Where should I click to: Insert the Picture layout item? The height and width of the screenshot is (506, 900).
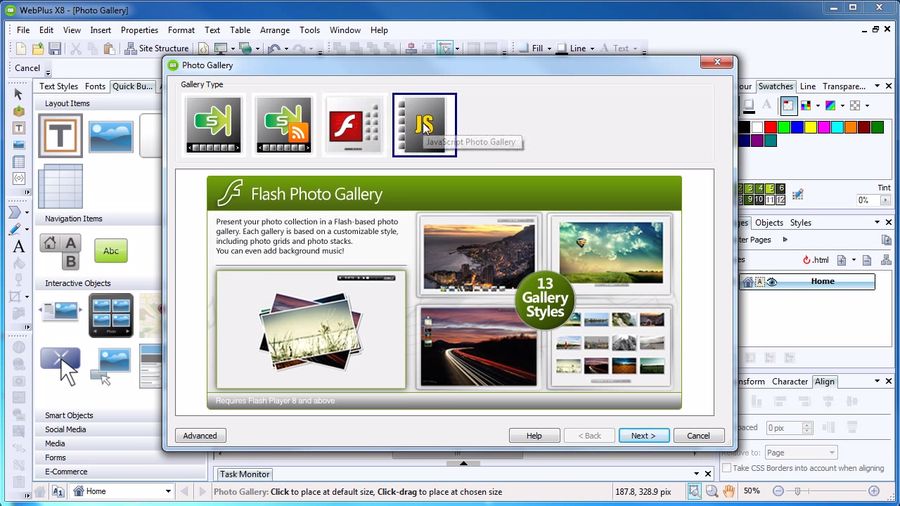[111, 136]
